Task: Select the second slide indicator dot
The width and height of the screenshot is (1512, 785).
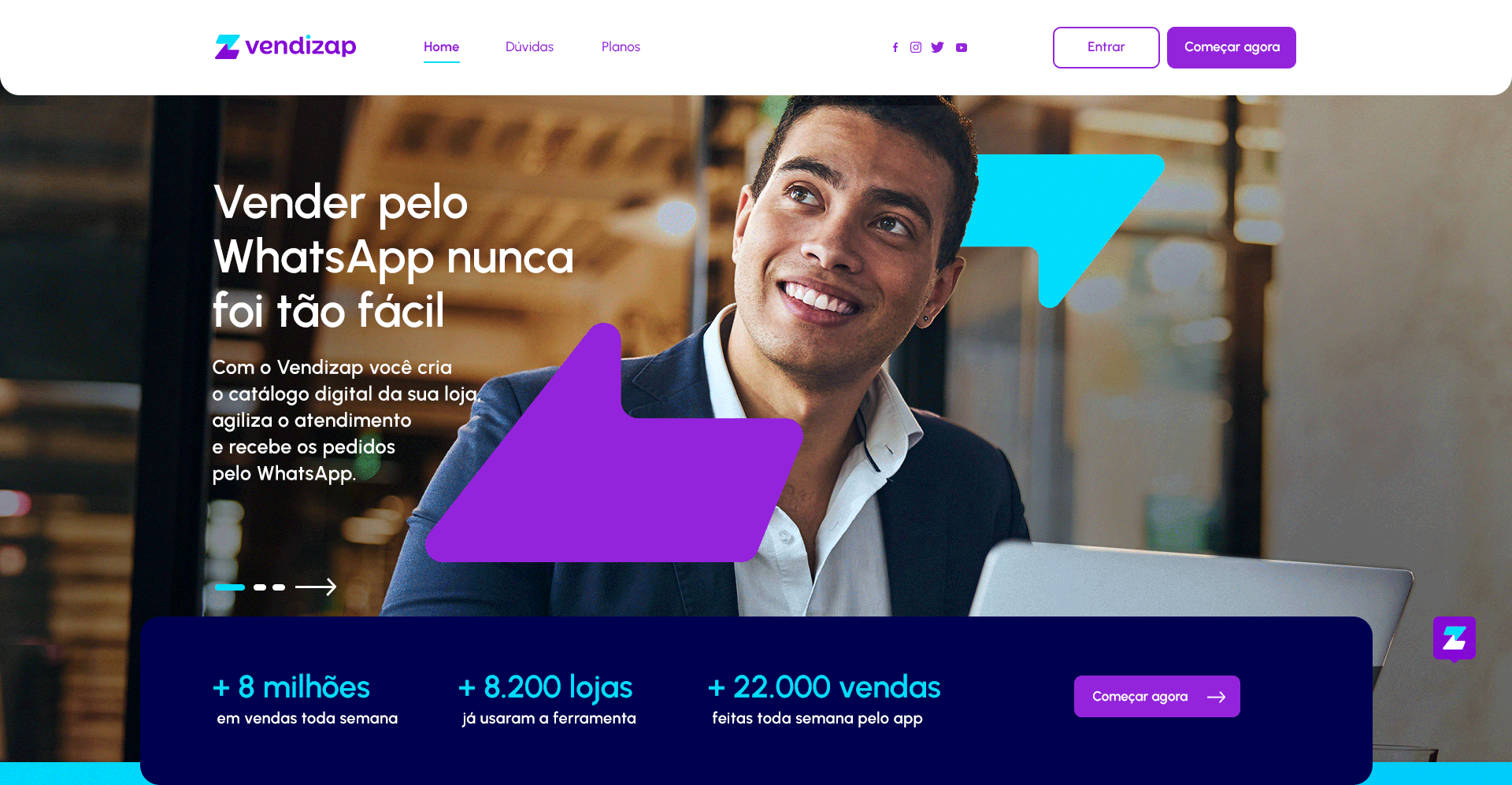Action: tap(260, 587)
